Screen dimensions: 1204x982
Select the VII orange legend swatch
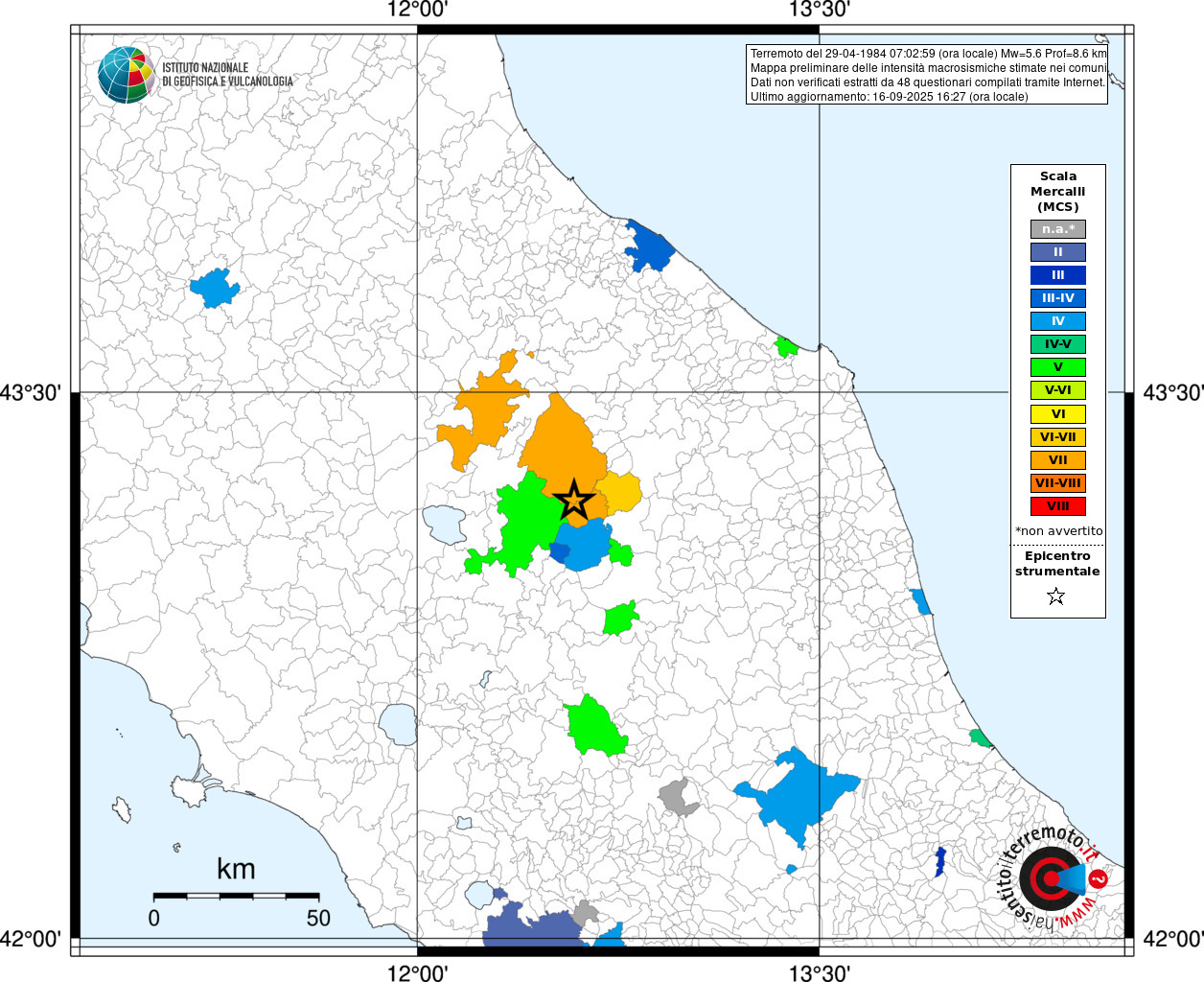tap(1058, 460)
